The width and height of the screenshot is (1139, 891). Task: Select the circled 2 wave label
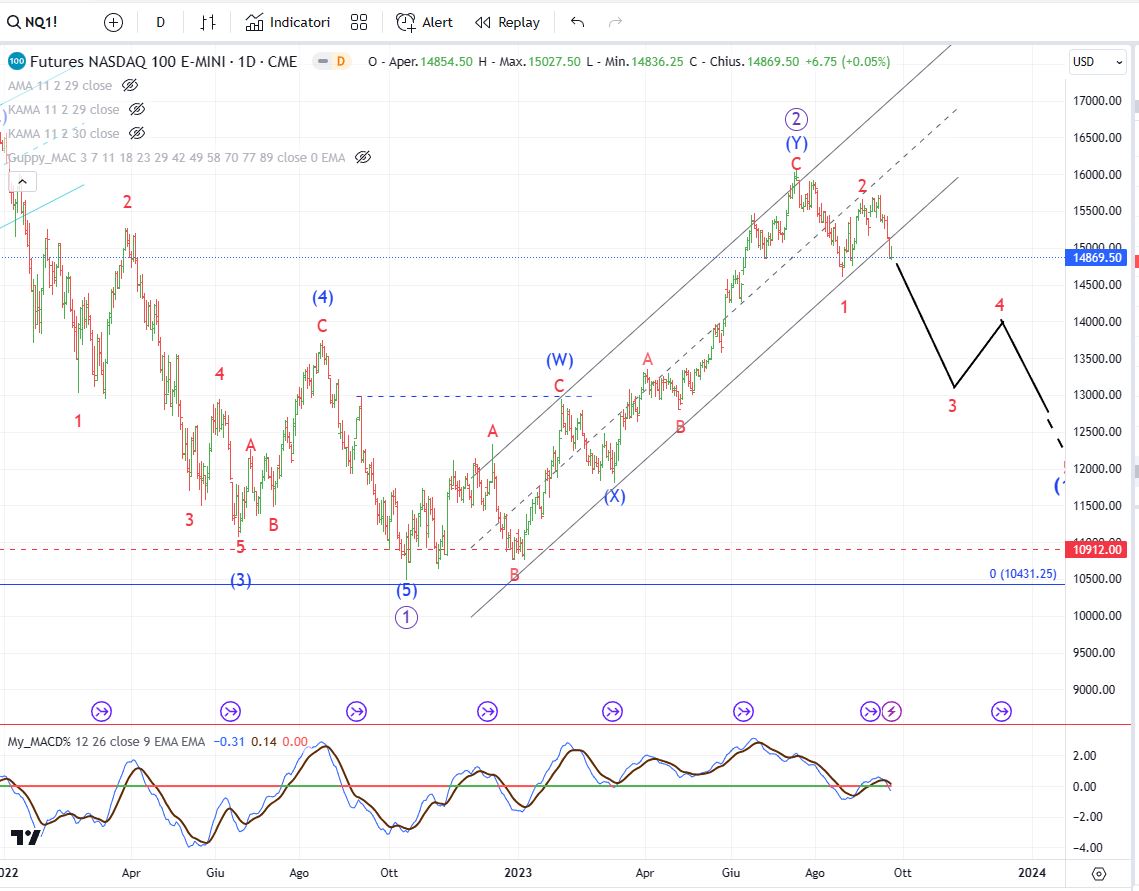796,119
